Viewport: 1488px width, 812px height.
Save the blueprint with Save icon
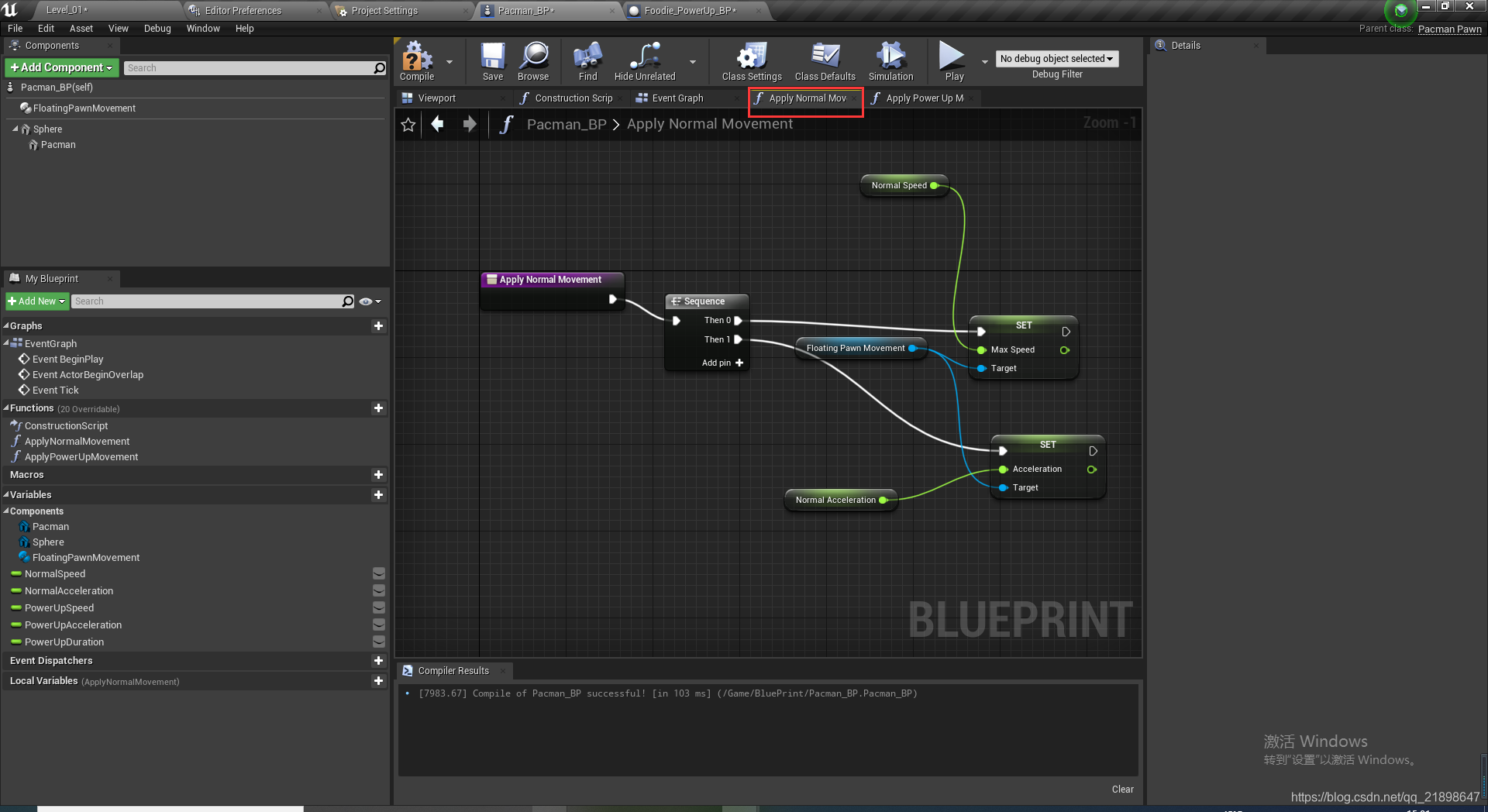click(493, 61)
